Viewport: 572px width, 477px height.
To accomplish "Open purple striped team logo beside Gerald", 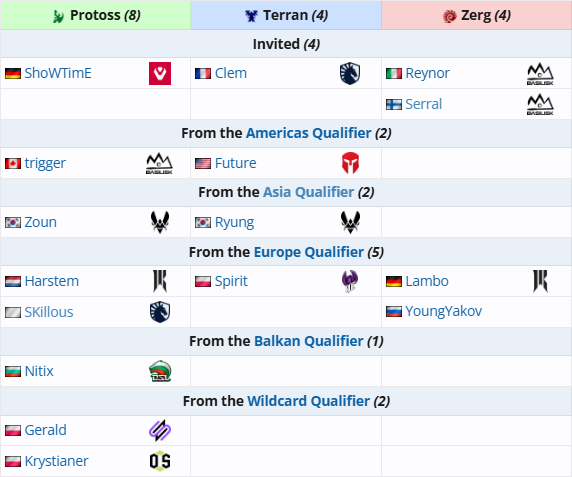I will [x=160, y=430].
